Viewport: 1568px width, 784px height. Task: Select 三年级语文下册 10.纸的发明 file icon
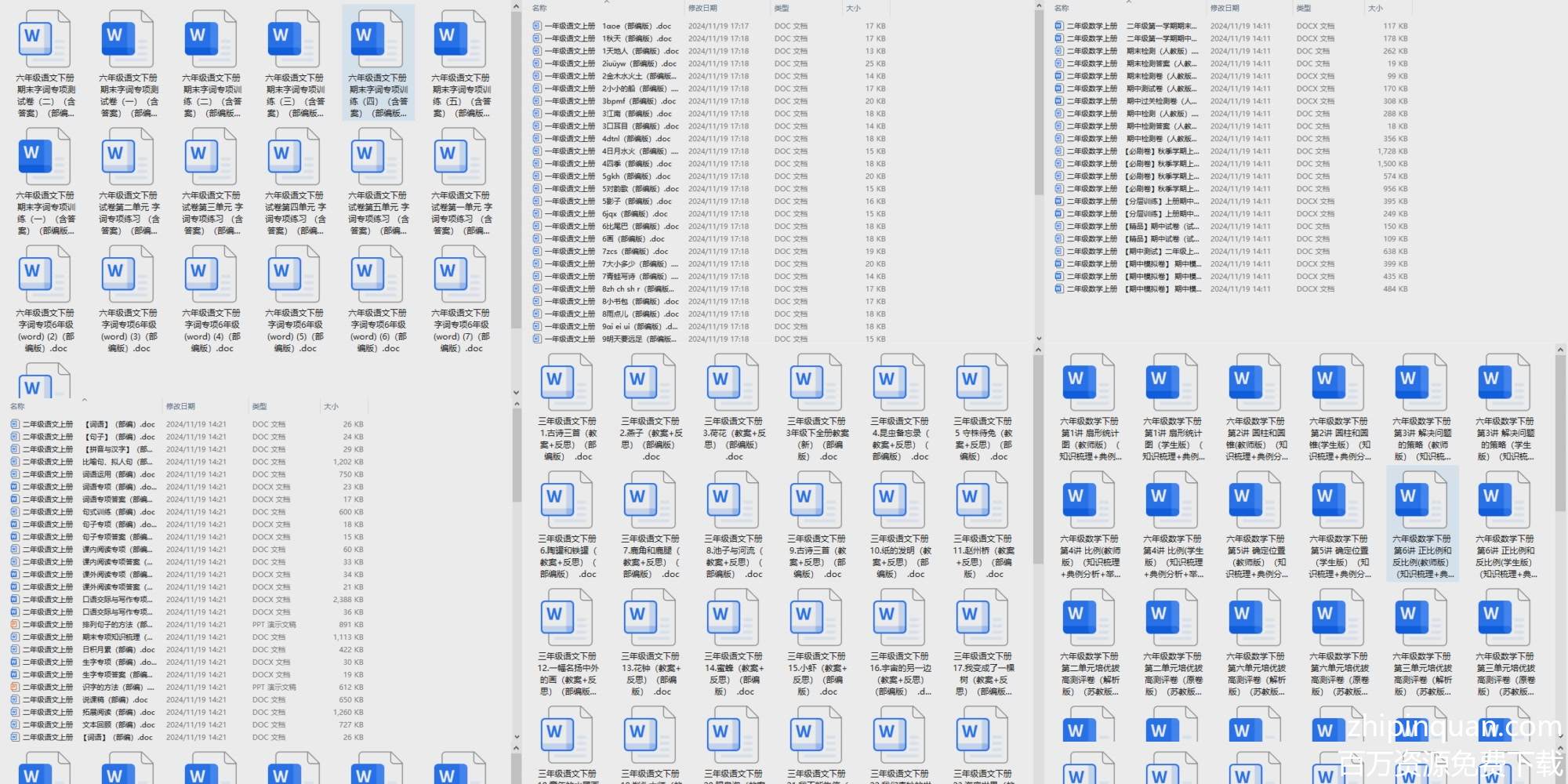click(899, 499)
